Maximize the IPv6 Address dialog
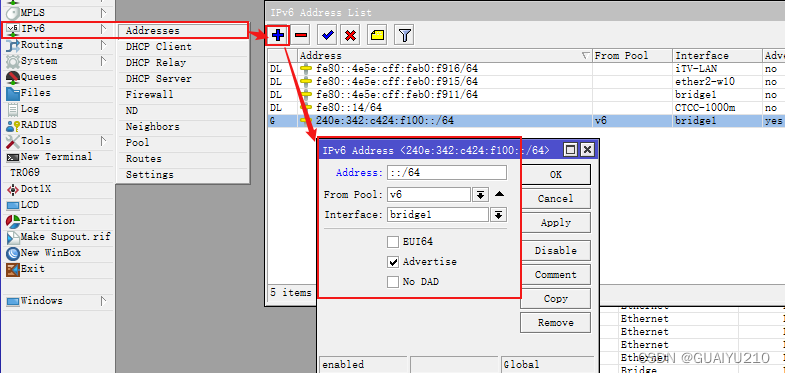The image size is (785, 373). click(x=571, y=149)
